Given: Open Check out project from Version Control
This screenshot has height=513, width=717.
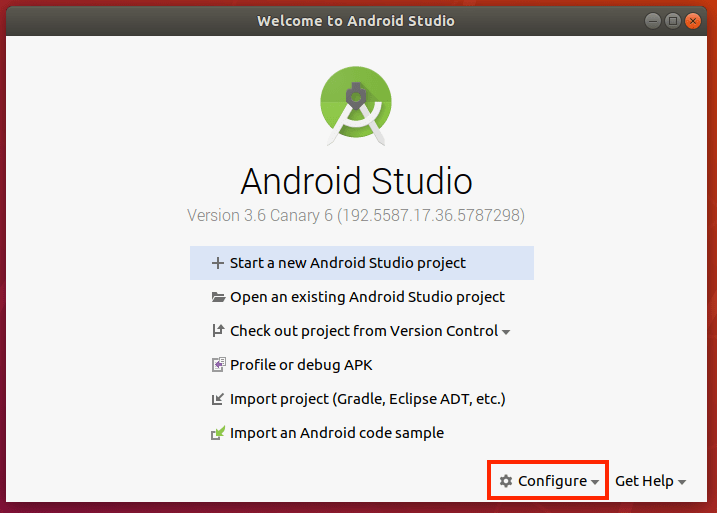Looking at the screenshot, I should point(361,331).
